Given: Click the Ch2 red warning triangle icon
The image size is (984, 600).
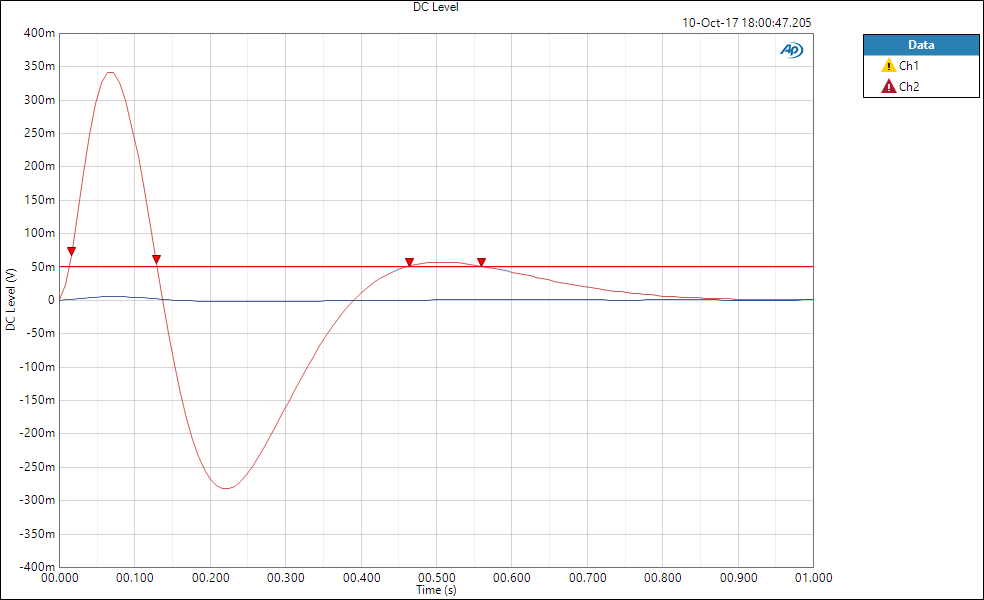Looking at the screenshot, I should (888, 87).
